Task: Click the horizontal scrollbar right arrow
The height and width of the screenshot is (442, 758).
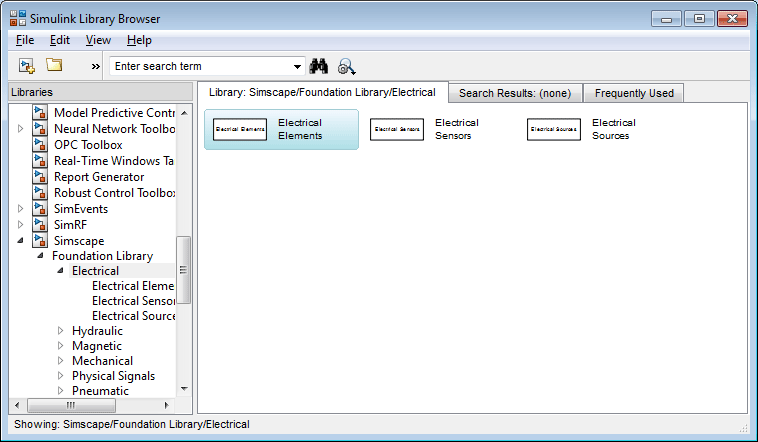Action: (167, 405)
